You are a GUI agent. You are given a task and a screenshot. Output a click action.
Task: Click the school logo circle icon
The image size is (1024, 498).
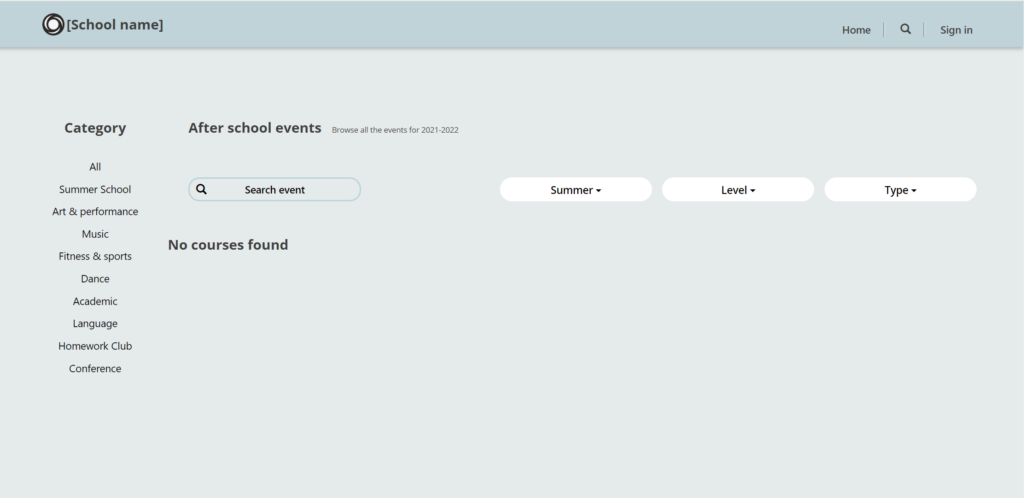point(53,25)
